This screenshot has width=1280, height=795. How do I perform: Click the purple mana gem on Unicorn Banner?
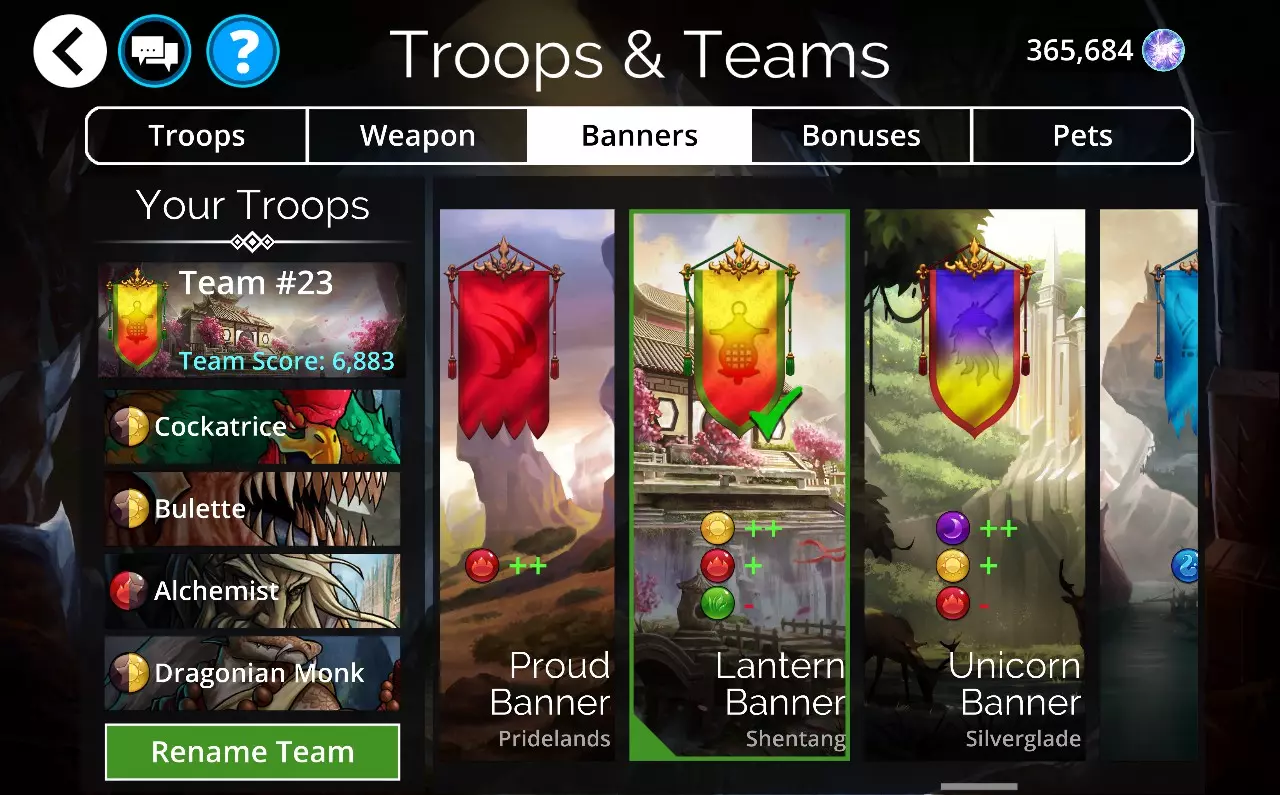953,527
